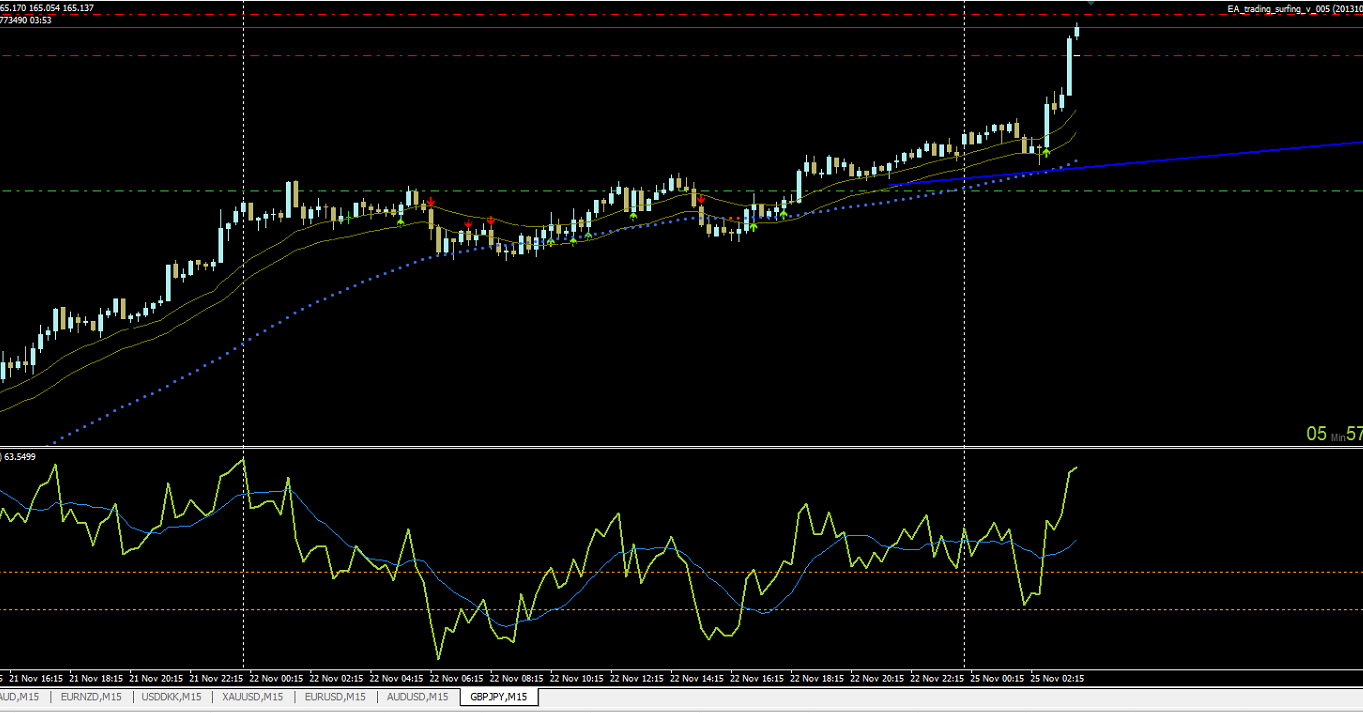The height and width of the screenshot is (713, 1363).
Task: Click the red sell arrow above the 14:15 candles
Action: [x=701, y=199]
